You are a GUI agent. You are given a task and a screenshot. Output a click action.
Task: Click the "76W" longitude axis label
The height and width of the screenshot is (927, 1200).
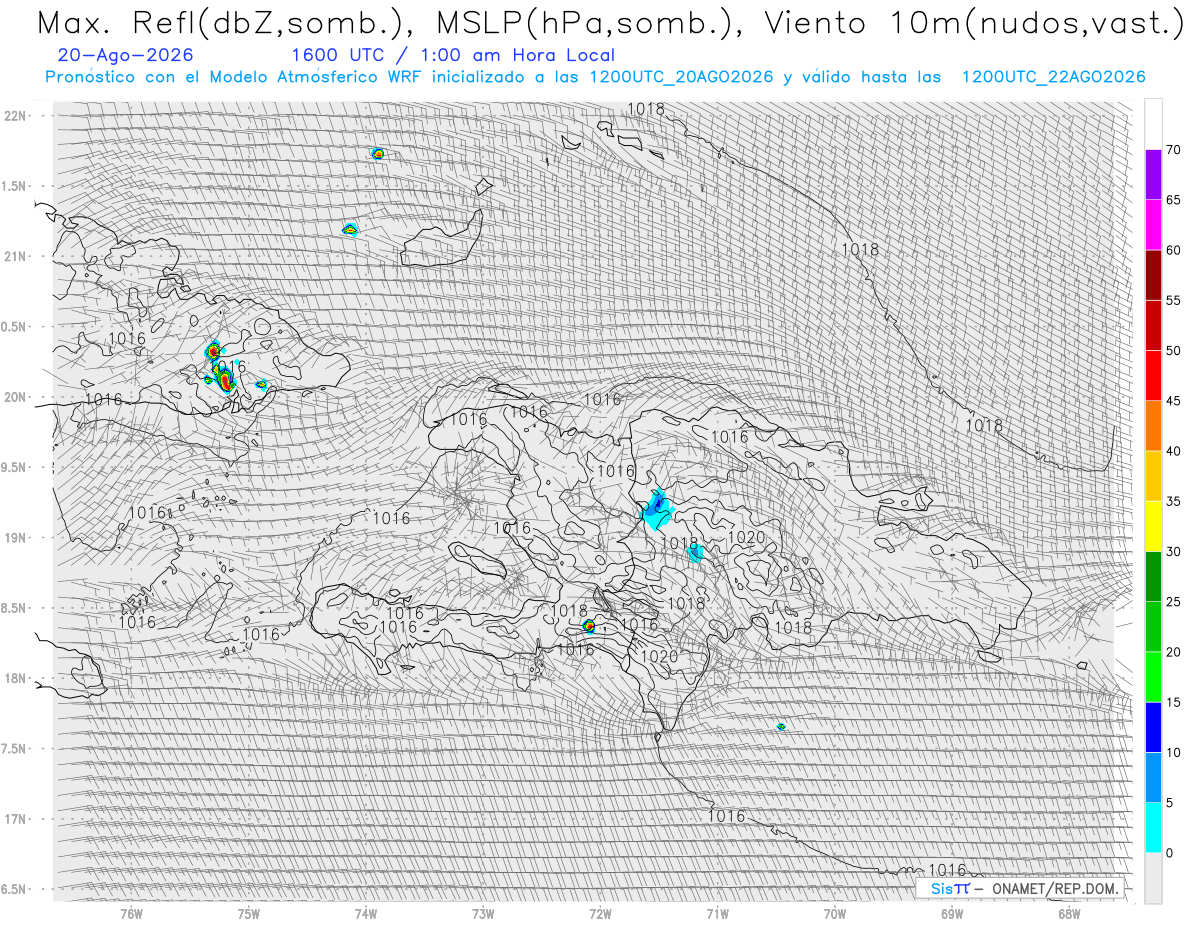pos(131,914)
